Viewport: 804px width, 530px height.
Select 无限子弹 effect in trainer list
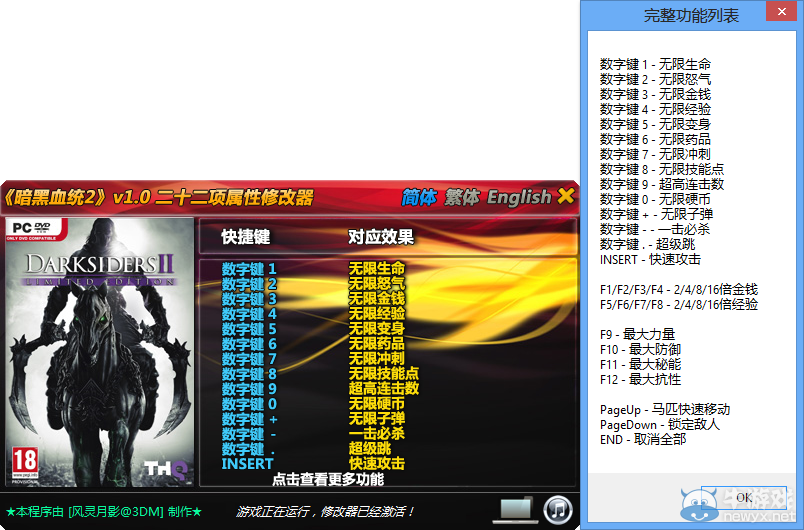pyautogui.click(x=377, y=418)
